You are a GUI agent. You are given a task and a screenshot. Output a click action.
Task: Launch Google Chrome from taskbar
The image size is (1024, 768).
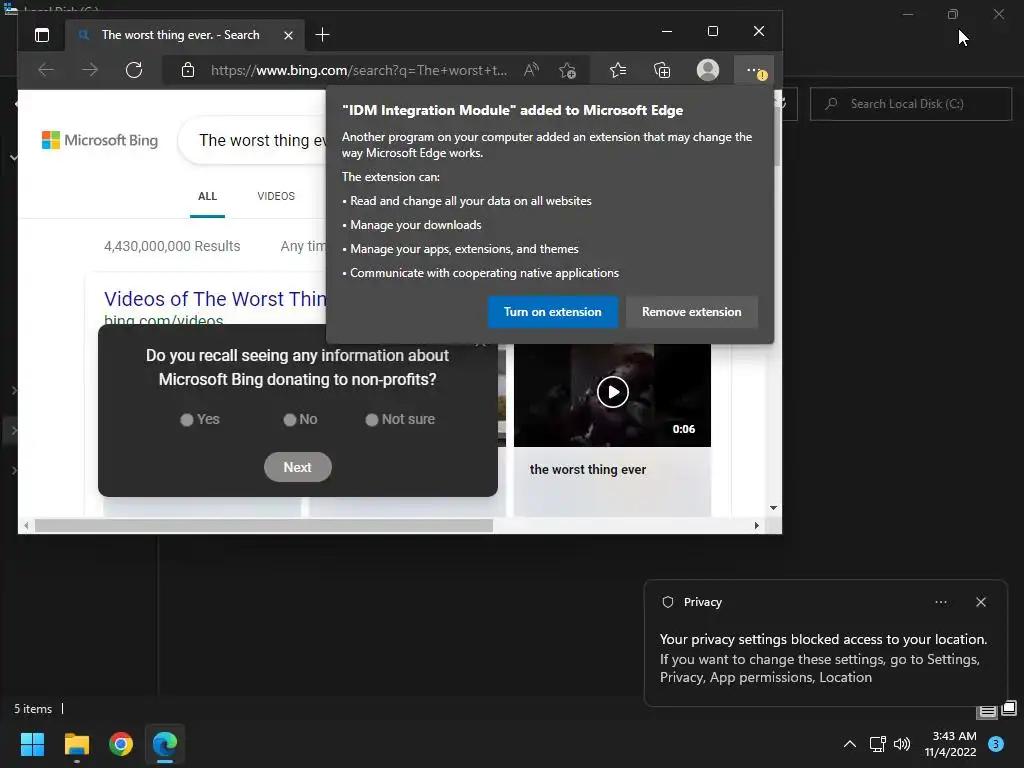click(121, 744)
